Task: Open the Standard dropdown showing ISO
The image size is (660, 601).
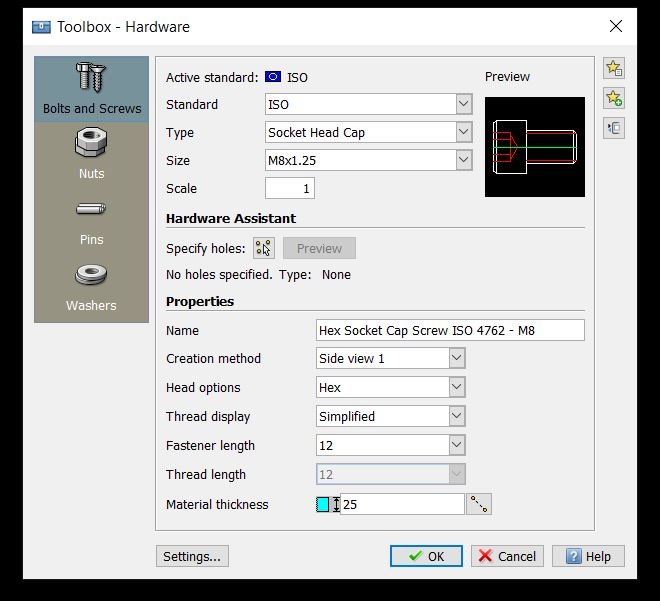Action: (x=369, y=104)
